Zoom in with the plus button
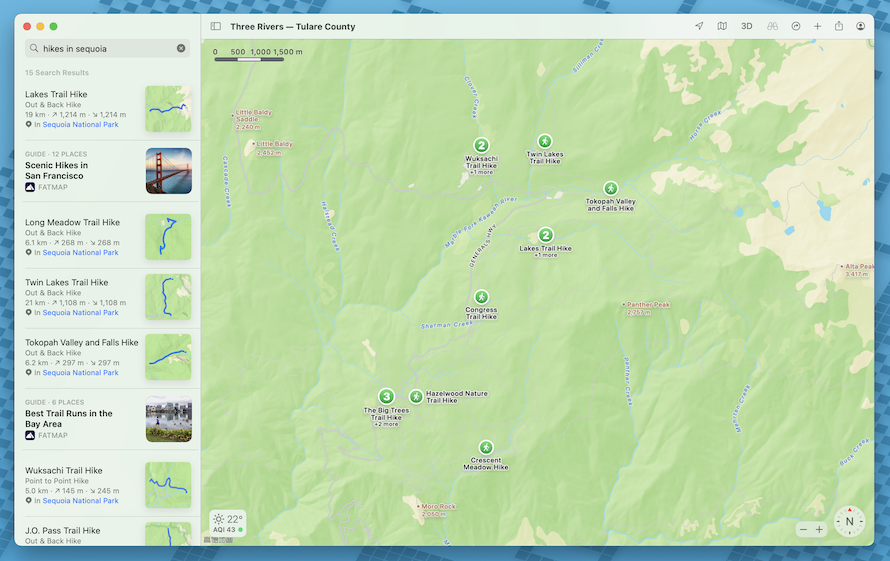The width and height of the screenshot is (890, 561). [819, 529]
